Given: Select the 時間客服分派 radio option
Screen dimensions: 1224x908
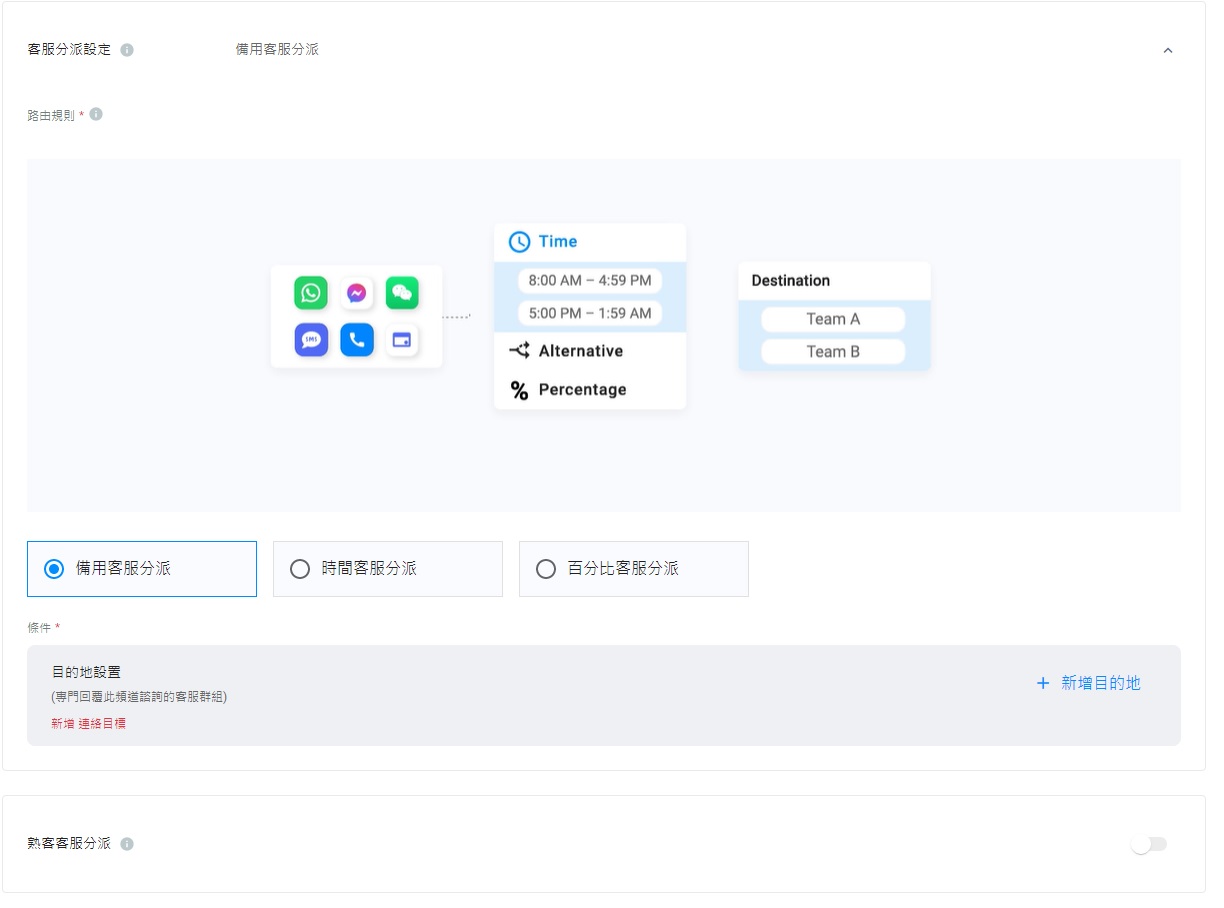Looking at the screenshot, I should [300, 569].
